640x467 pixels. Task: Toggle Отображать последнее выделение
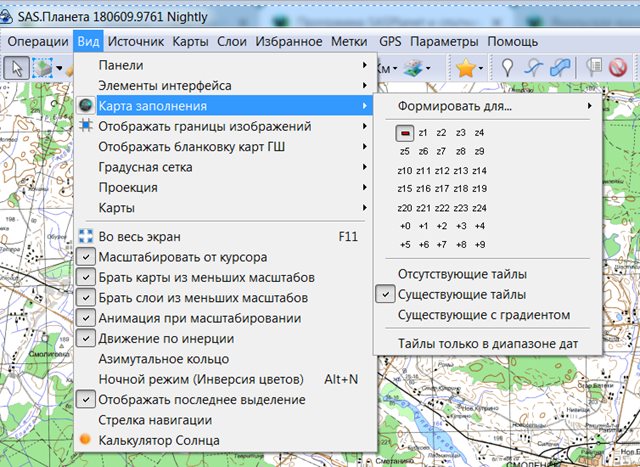[86, 400]
